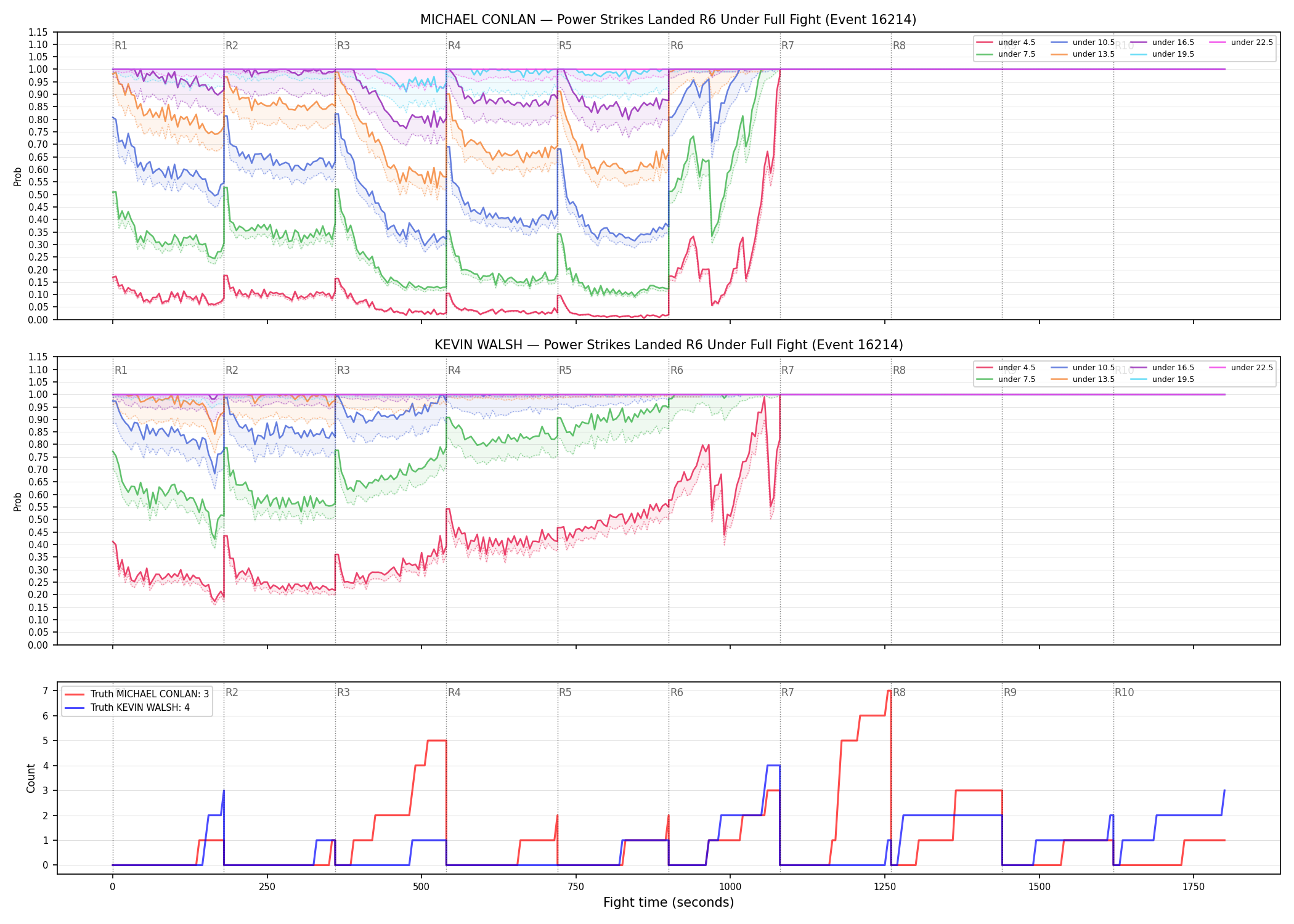1294x924 pixels.
Task: Click the 1000 tick label on x-axis
Action: [730, 887]
